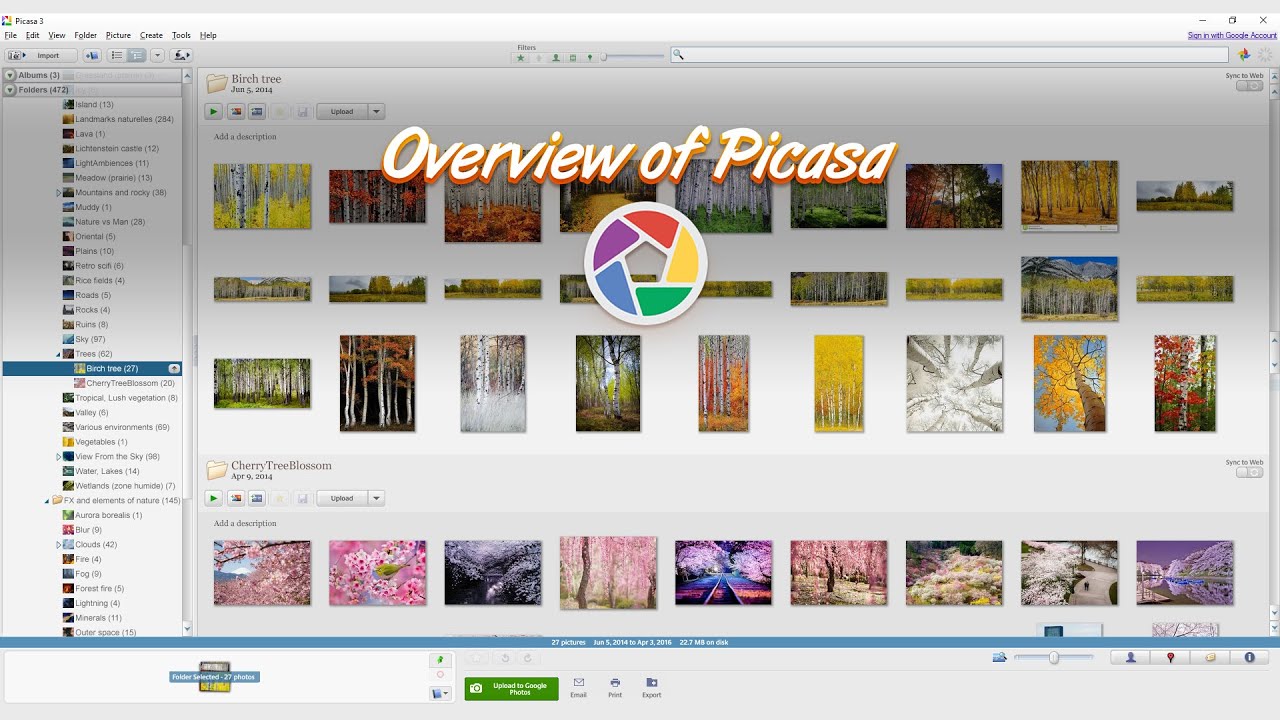This screenshot has height=720, width=1280.
Task: Filter to uploaded photos only
Action: coord(538,58)
